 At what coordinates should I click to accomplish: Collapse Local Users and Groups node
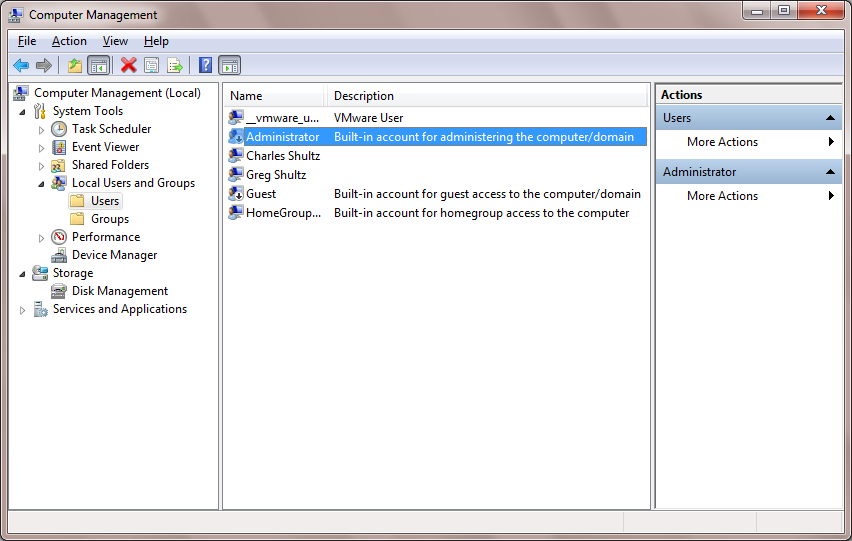[x=41, y=184]
